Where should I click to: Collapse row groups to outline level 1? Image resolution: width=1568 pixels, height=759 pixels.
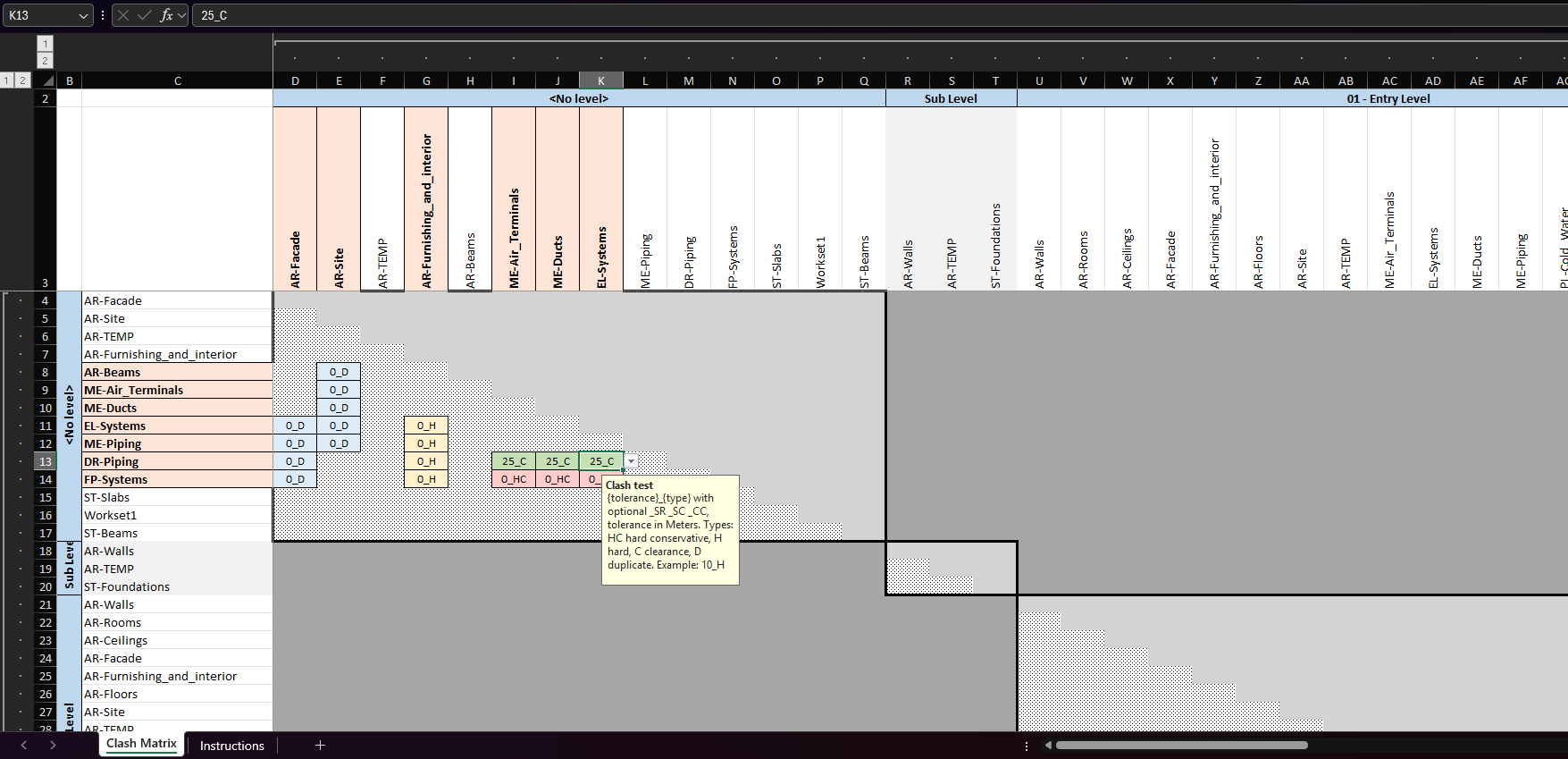[x=7, y=80]
